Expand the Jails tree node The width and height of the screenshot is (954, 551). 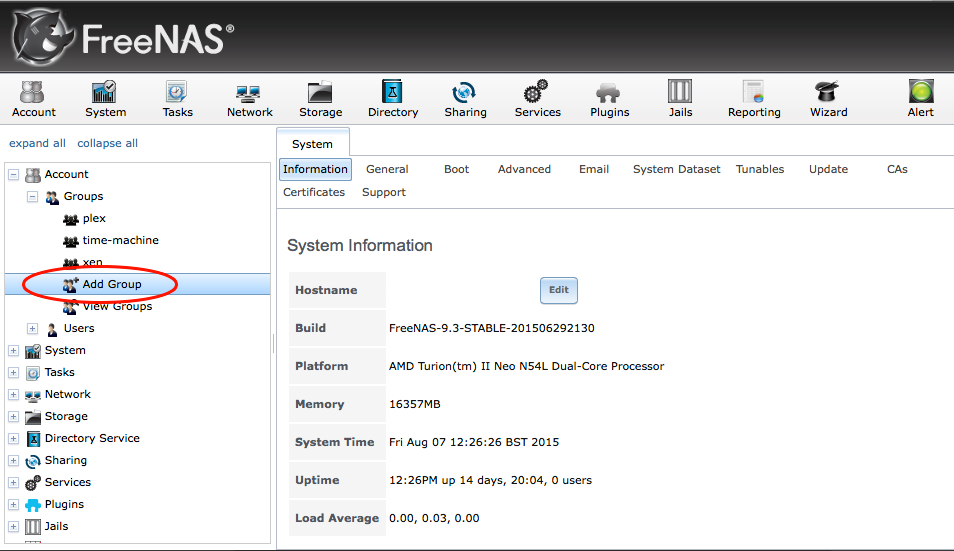point(13,526)
